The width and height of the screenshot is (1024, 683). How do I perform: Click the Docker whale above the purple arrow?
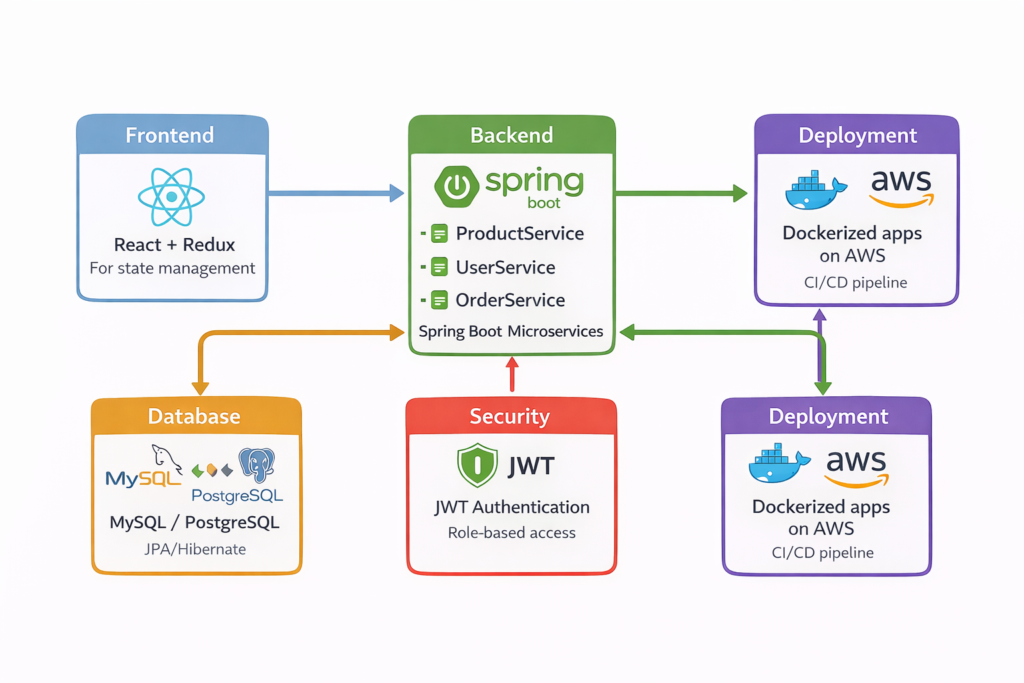(815, 190)
